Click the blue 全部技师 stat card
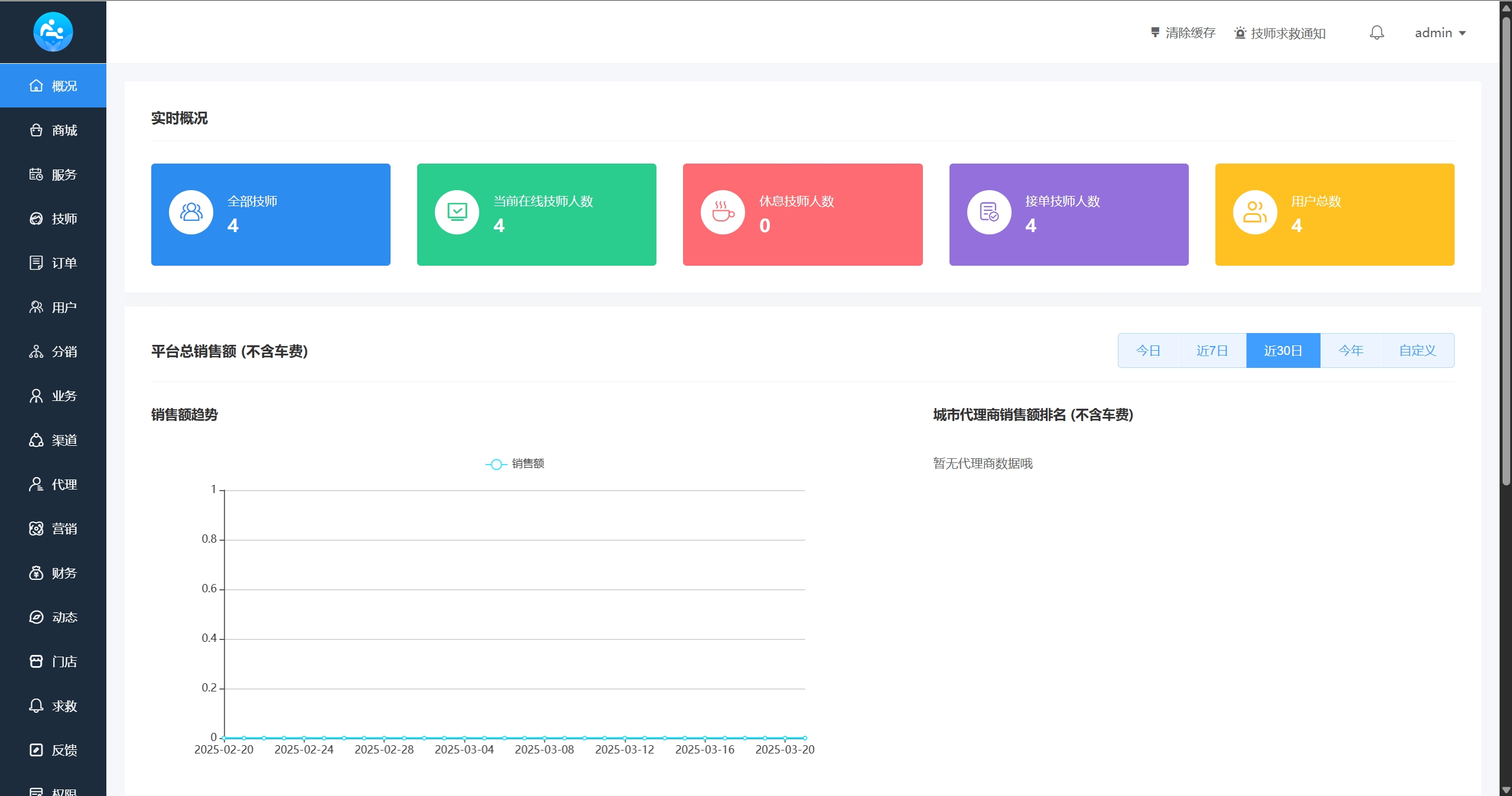 click(270, 214)
